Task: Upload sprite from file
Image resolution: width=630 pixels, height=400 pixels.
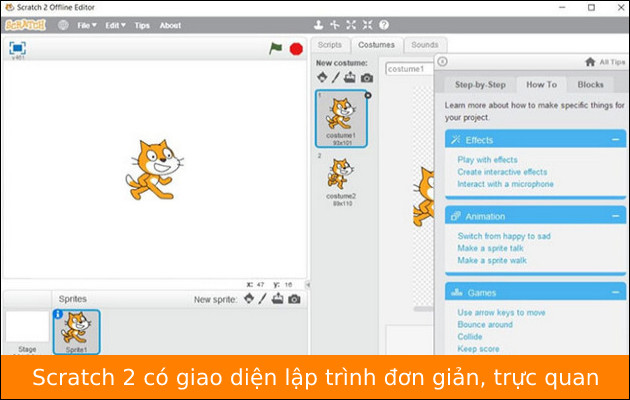Action: click(x=278, y=298)
